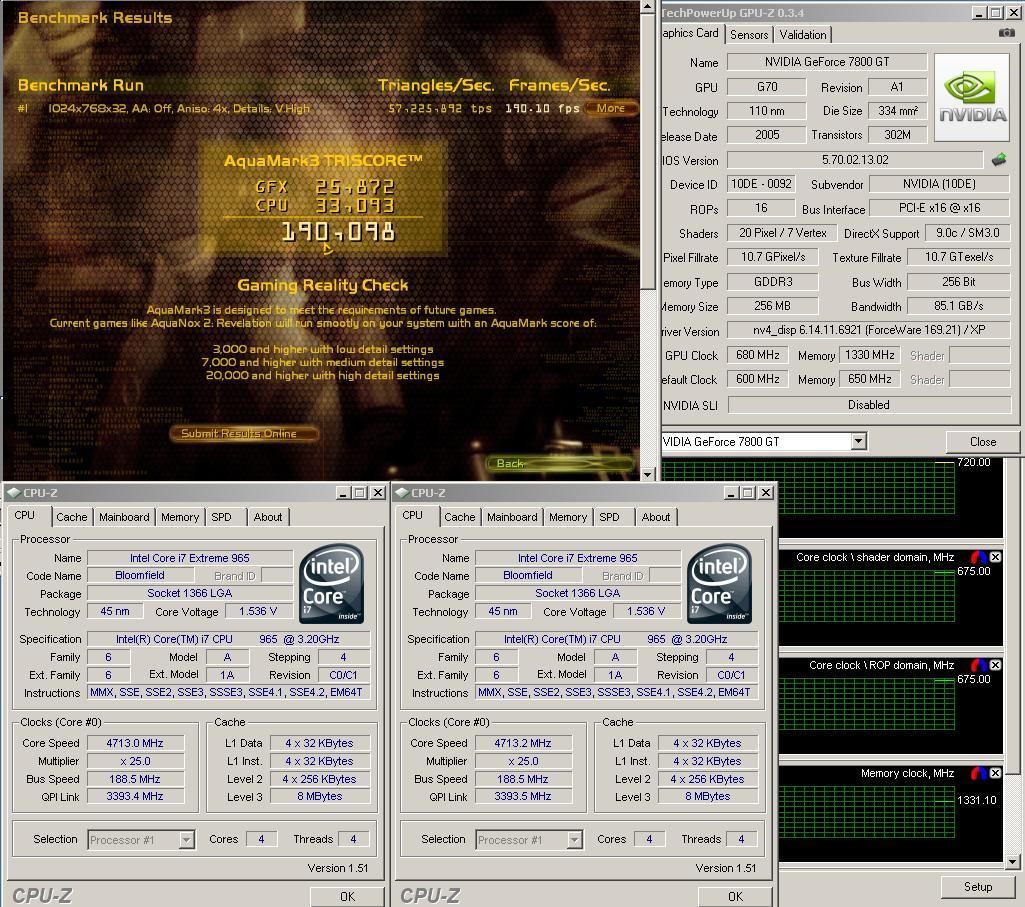Open About tab in right CPU-Z window

[656, 517]
